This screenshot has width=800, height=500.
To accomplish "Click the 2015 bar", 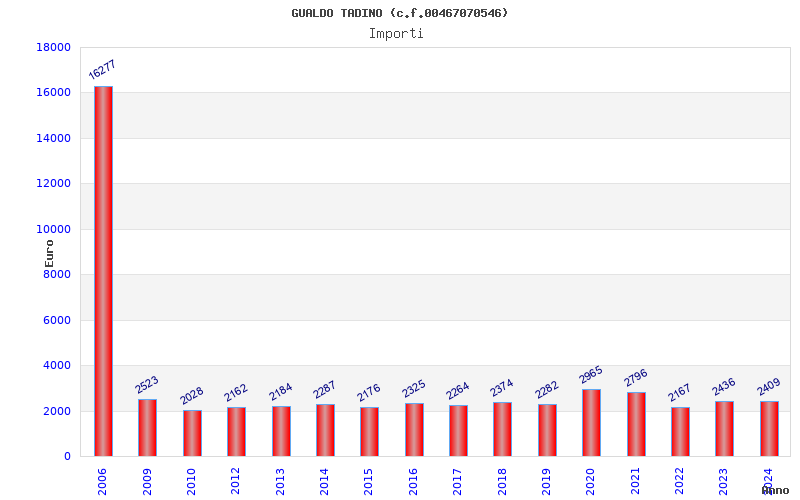I will click(x=369, y=432).
